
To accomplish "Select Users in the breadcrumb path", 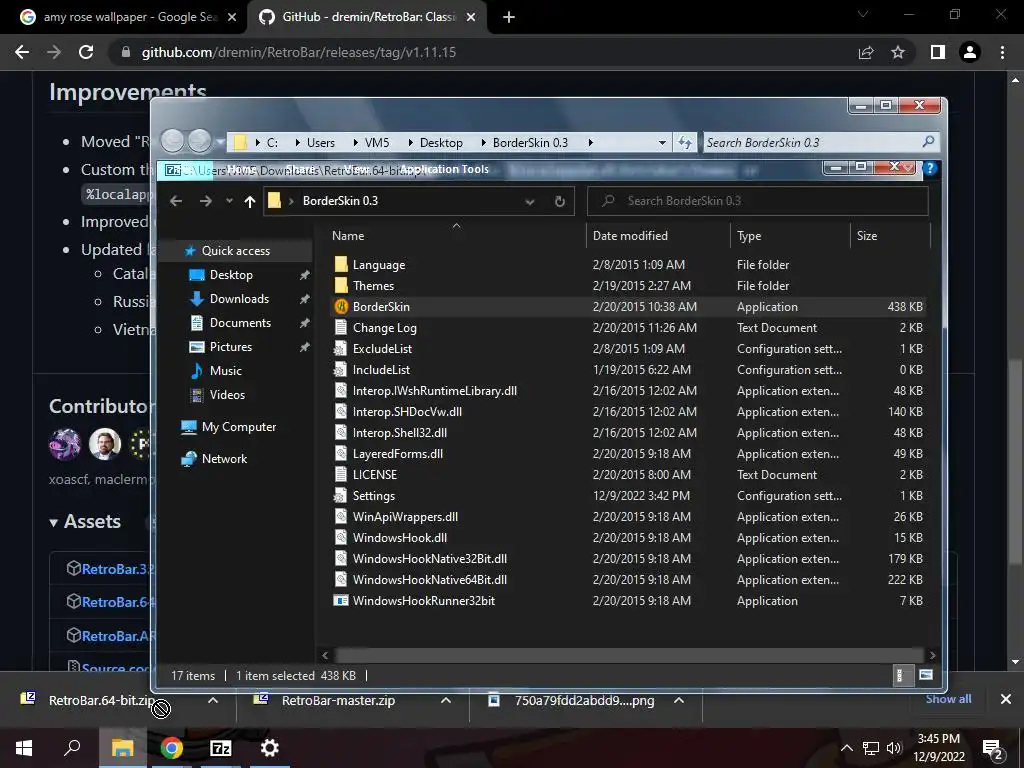I will click(x=321, y=142).
